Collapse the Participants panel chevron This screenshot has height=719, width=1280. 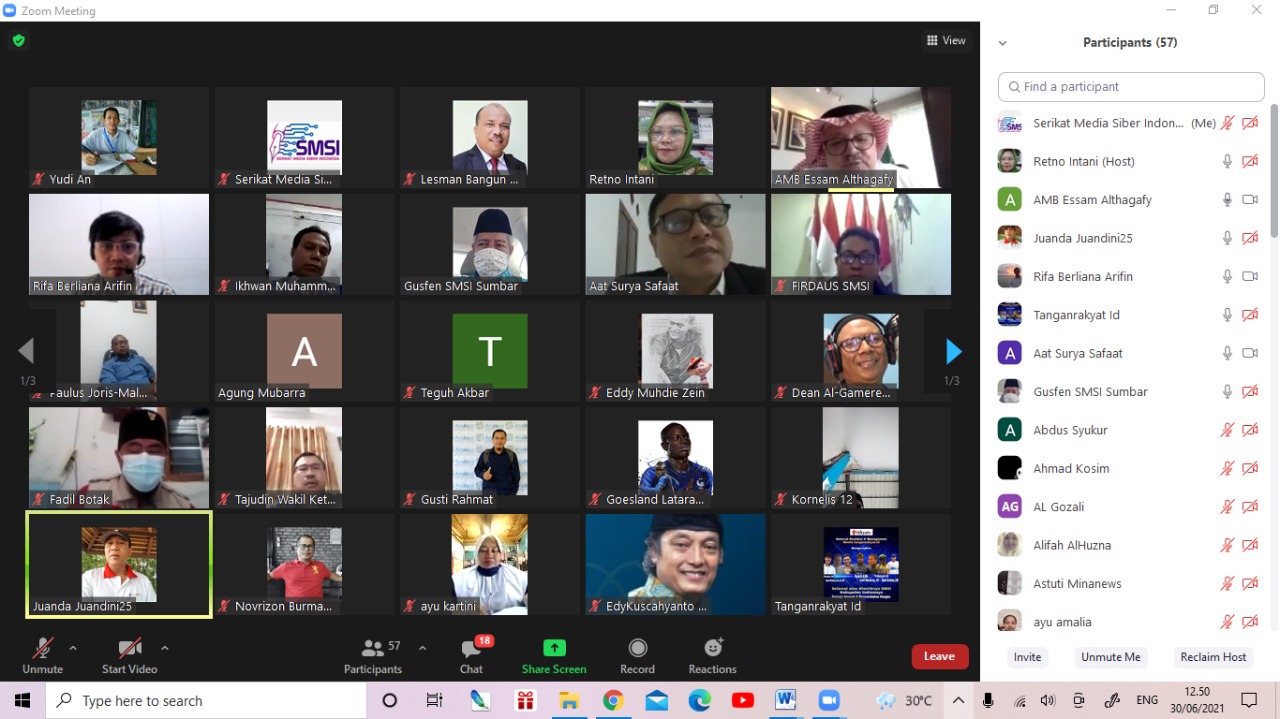click(1002, 43)
